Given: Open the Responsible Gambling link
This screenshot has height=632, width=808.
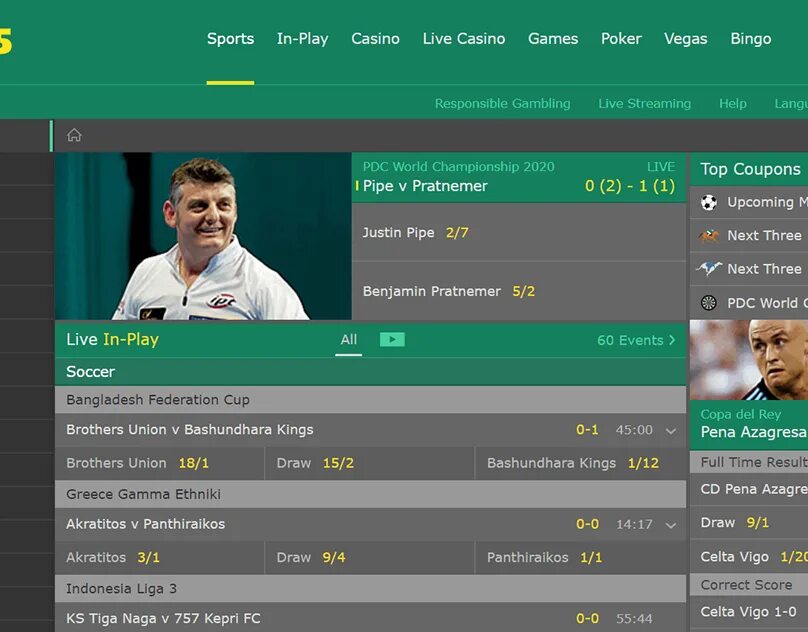Looking at the screenshot, I should point(502,104).
